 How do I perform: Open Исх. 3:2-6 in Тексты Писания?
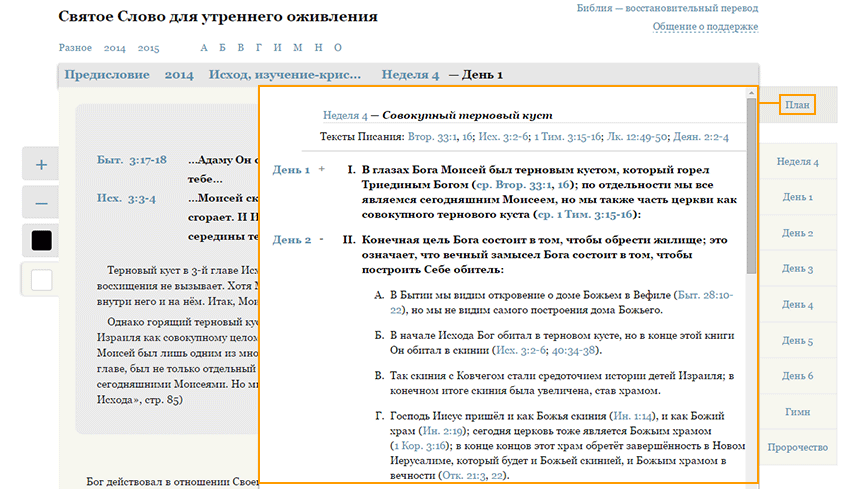tap(504, 137)
